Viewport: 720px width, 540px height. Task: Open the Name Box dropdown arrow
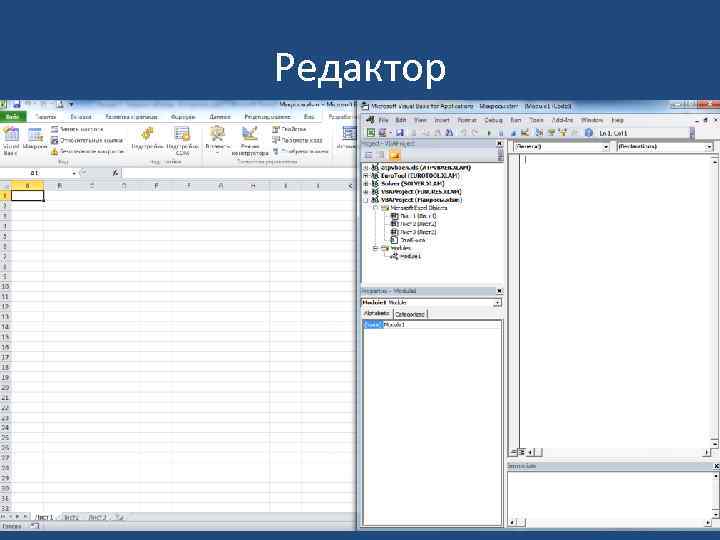74,173
